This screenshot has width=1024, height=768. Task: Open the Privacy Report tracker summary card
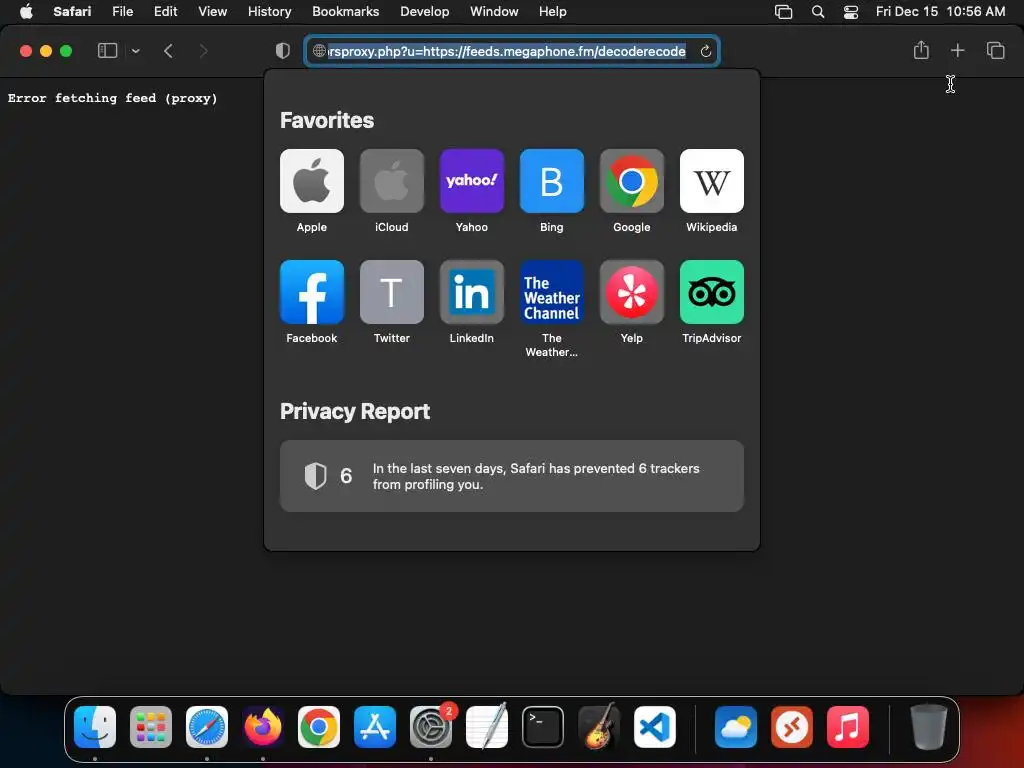(x=511, y=476)
